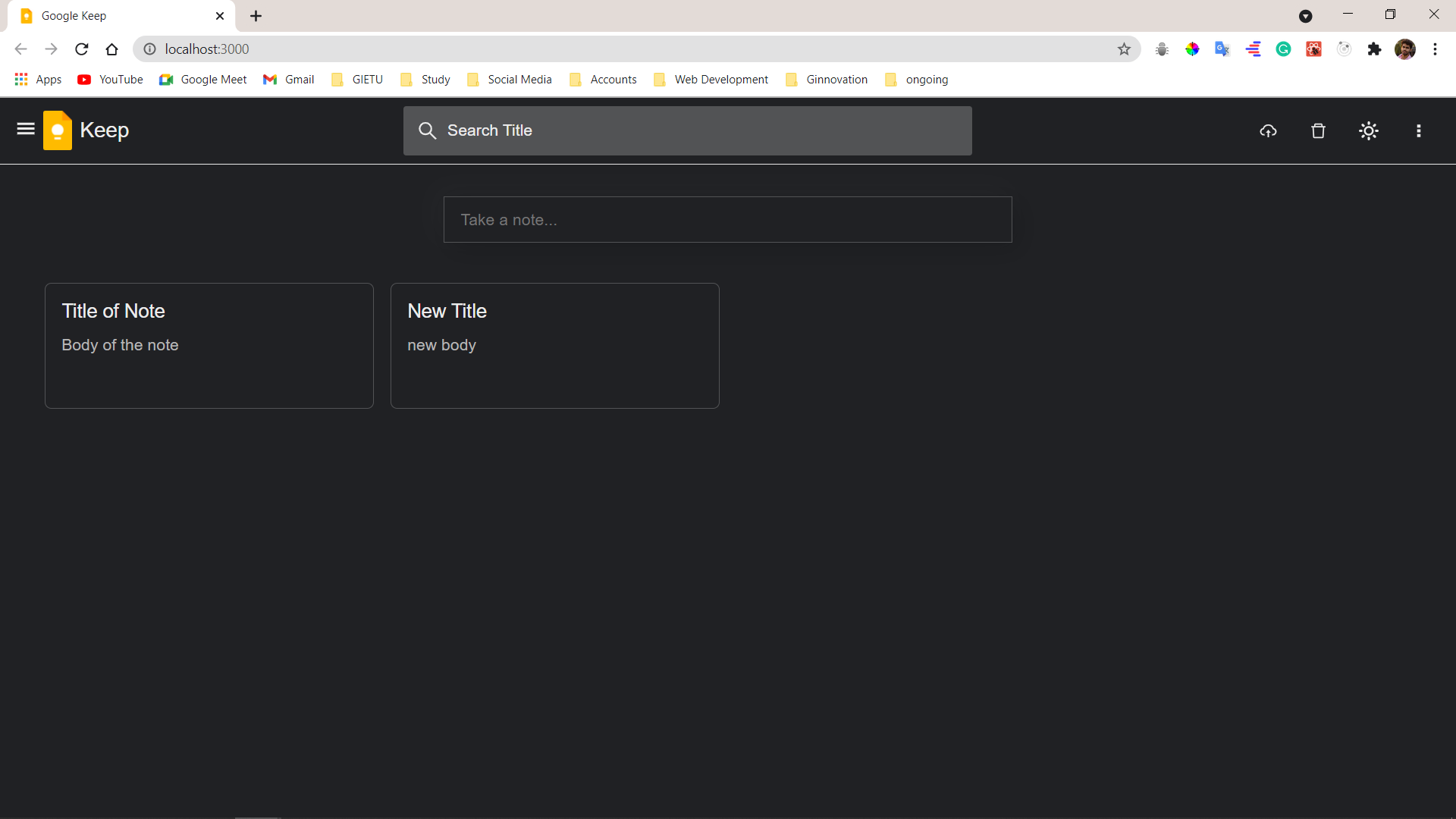Click the Take a note box
The image size is (1456, 819).
(x=727, y=220)
